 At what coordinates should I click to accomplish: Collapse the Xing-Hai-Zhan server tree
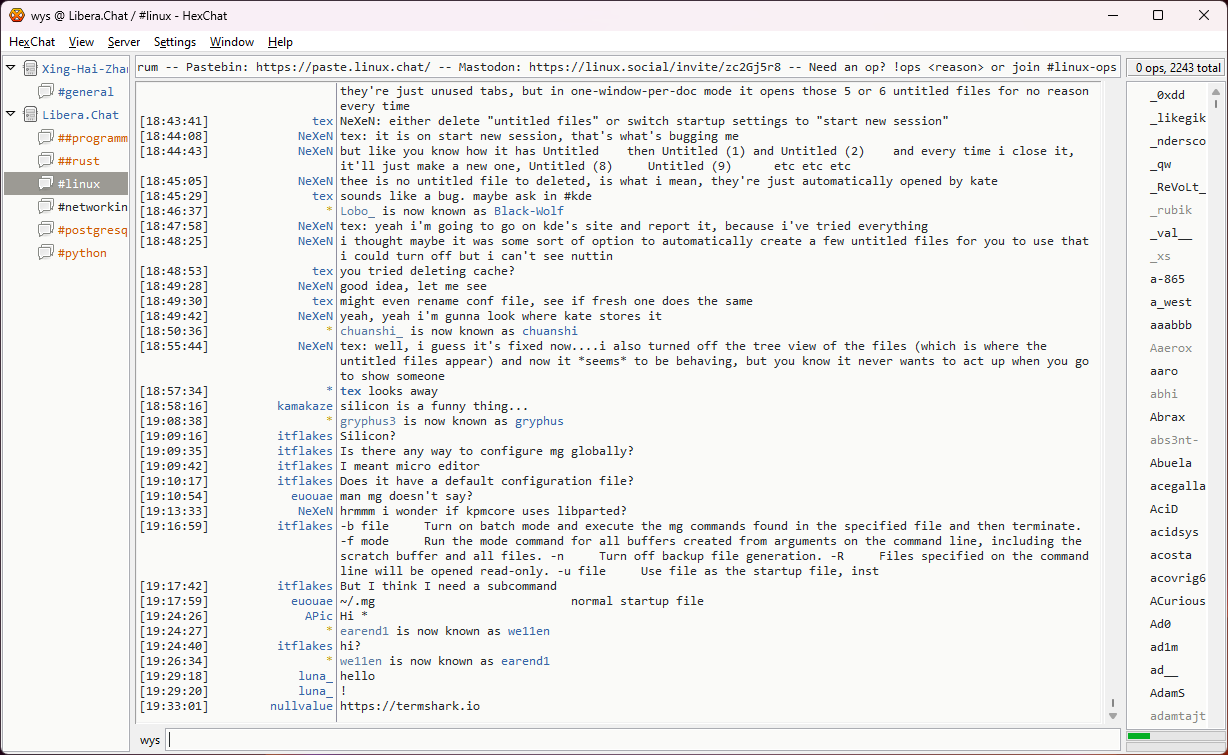pos(11,69)
